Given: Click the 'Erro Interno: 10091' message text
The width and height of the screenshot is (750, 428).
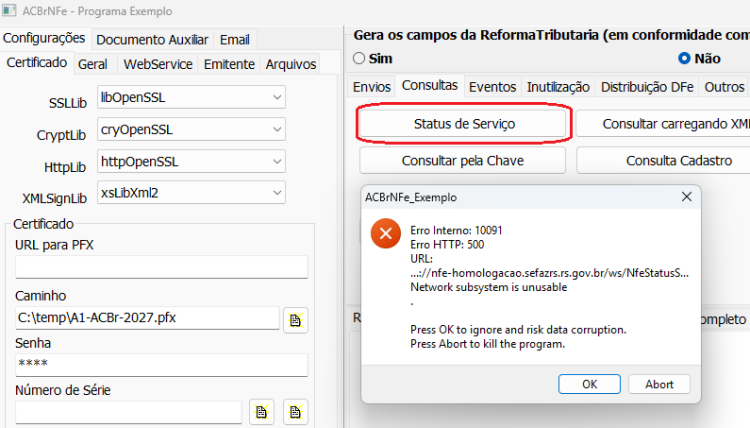Looking at the screenshot, I should coord(456,230).
